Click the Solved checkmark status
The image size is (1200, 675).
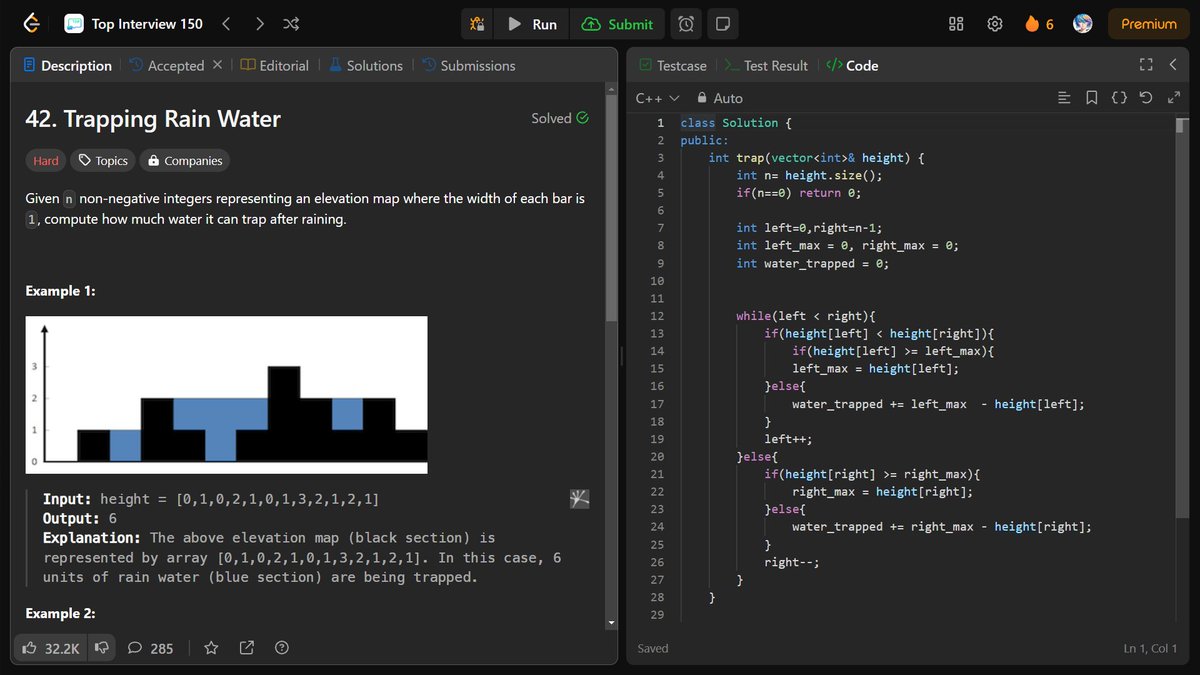[560, 118]
